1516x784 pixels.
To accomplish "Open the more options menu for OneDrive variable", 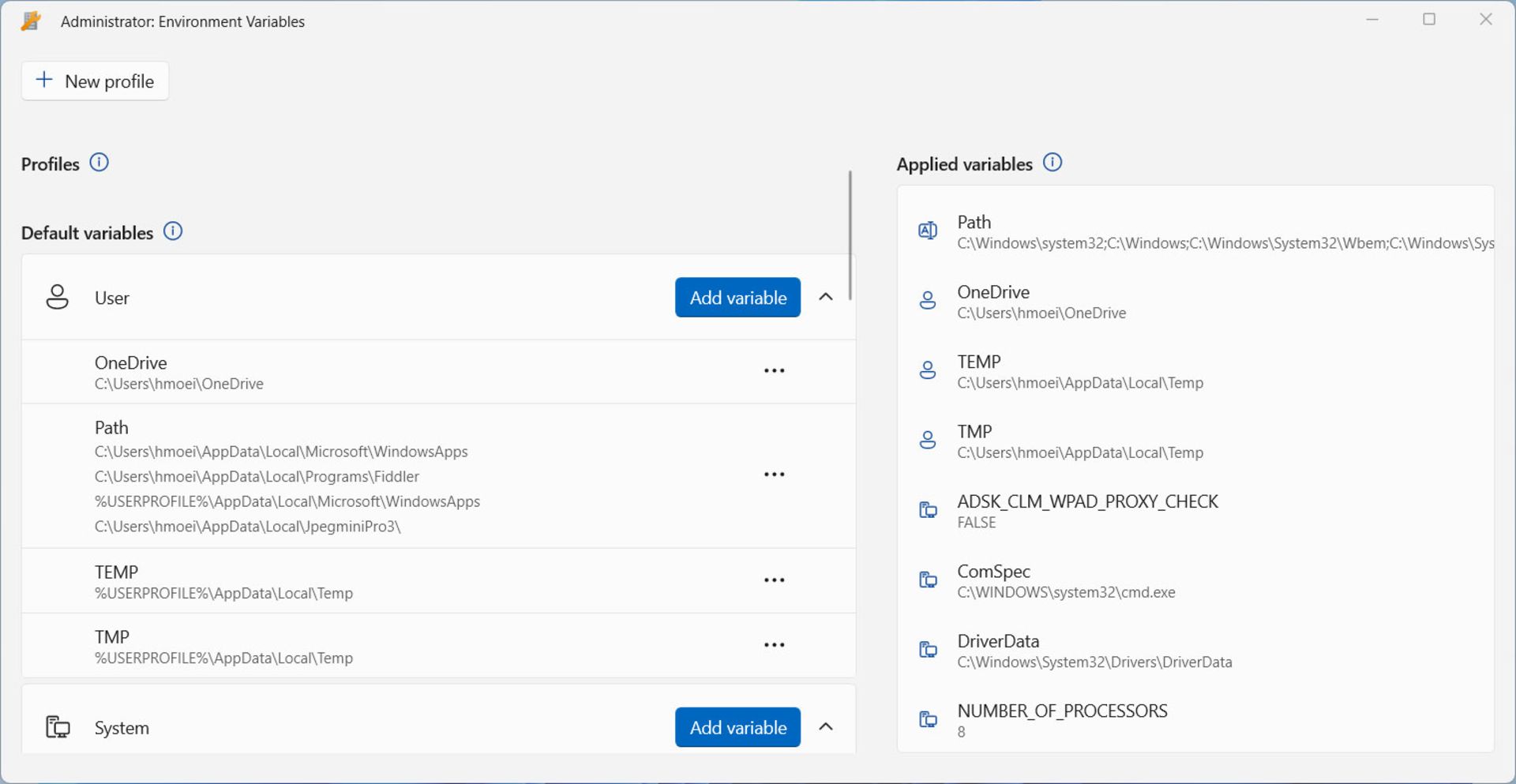I will pyautogui.click(x=774, y=371).
